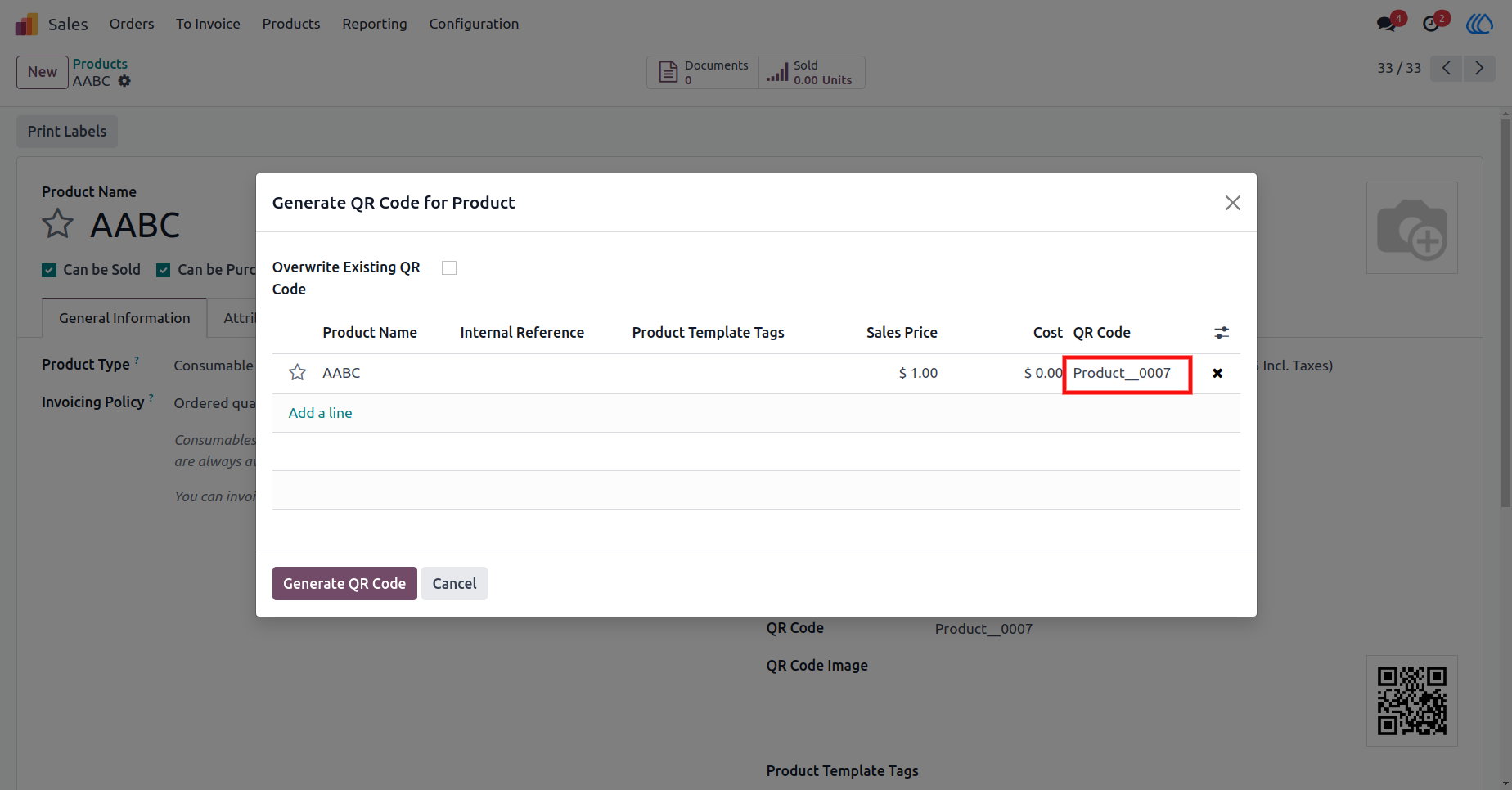
Task: Cancel the QR code dialog
Action: tap(454, 583)
